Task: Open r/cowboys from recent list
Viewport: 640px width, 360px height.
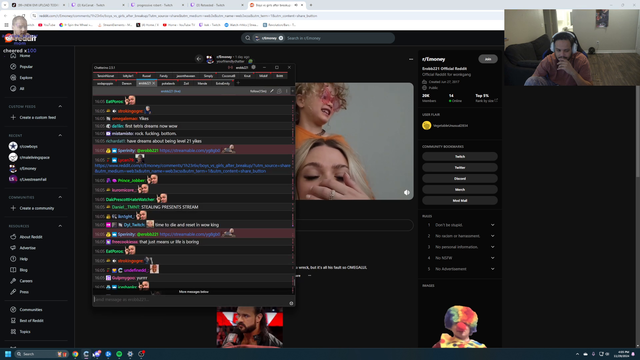Action: pyautogui.click(x=28, y=147)
